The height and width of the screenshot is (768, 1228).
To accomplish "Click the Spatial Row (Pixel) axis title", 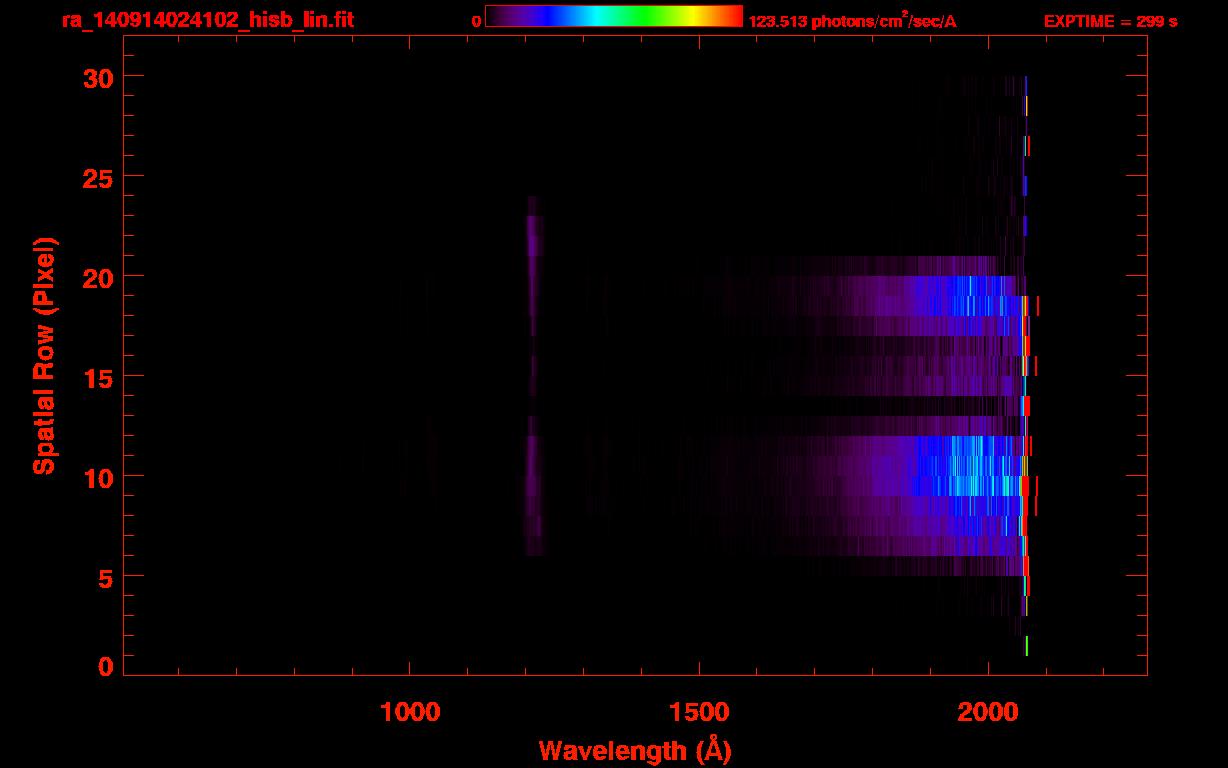I will click(44, 356).
